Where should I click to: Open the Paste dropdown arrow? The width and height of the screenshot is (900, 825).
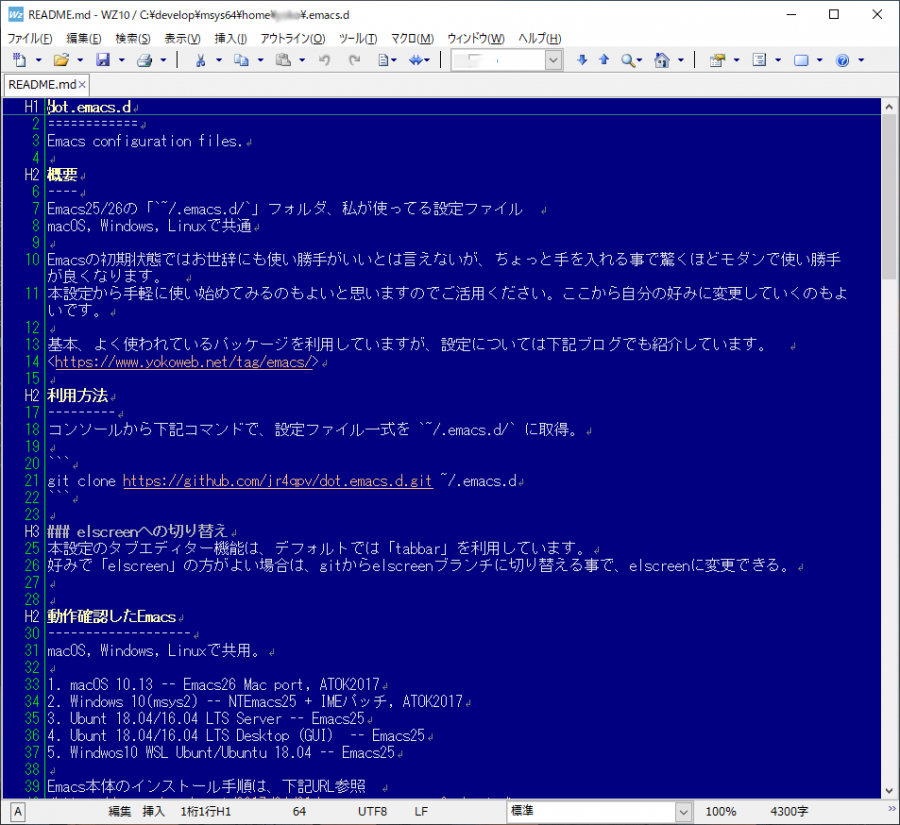tap(302, 60)
